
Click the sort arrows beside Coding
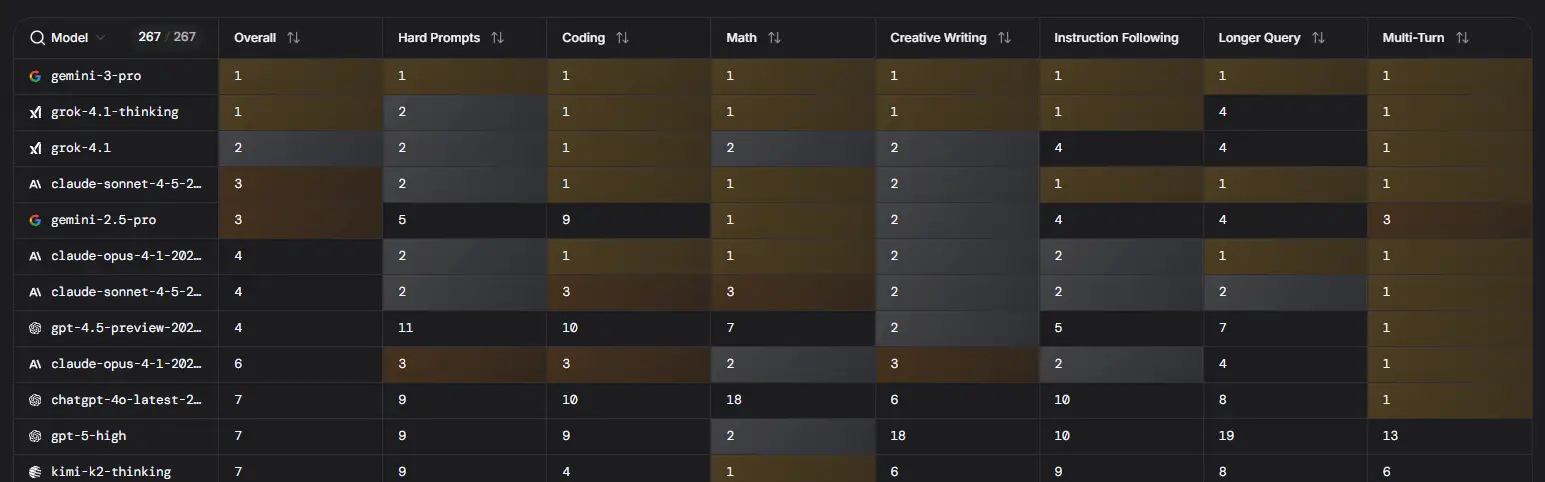622,38
